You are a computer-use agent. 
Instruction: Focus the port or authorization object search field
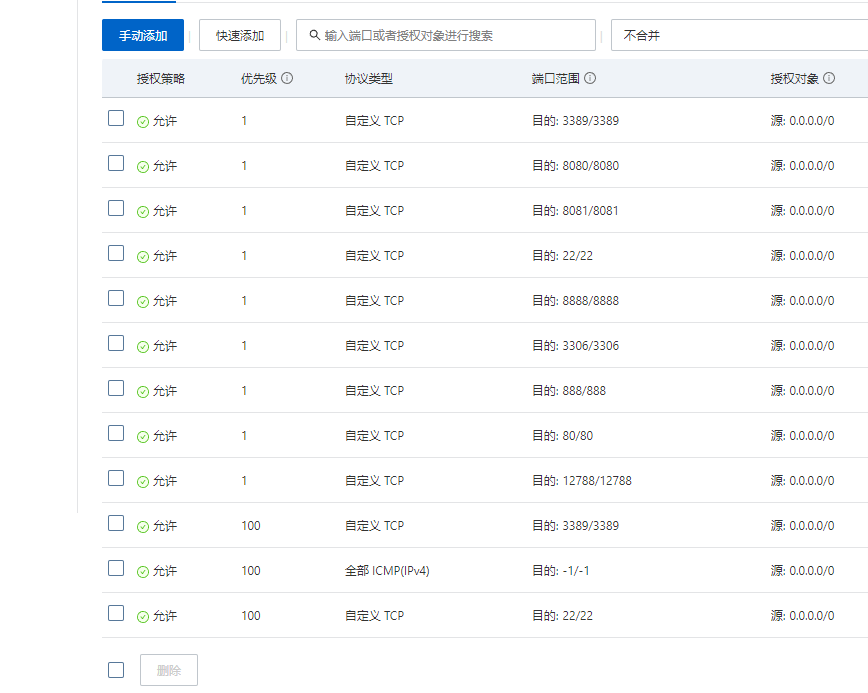pyautogui.click(x=446, y=35)
